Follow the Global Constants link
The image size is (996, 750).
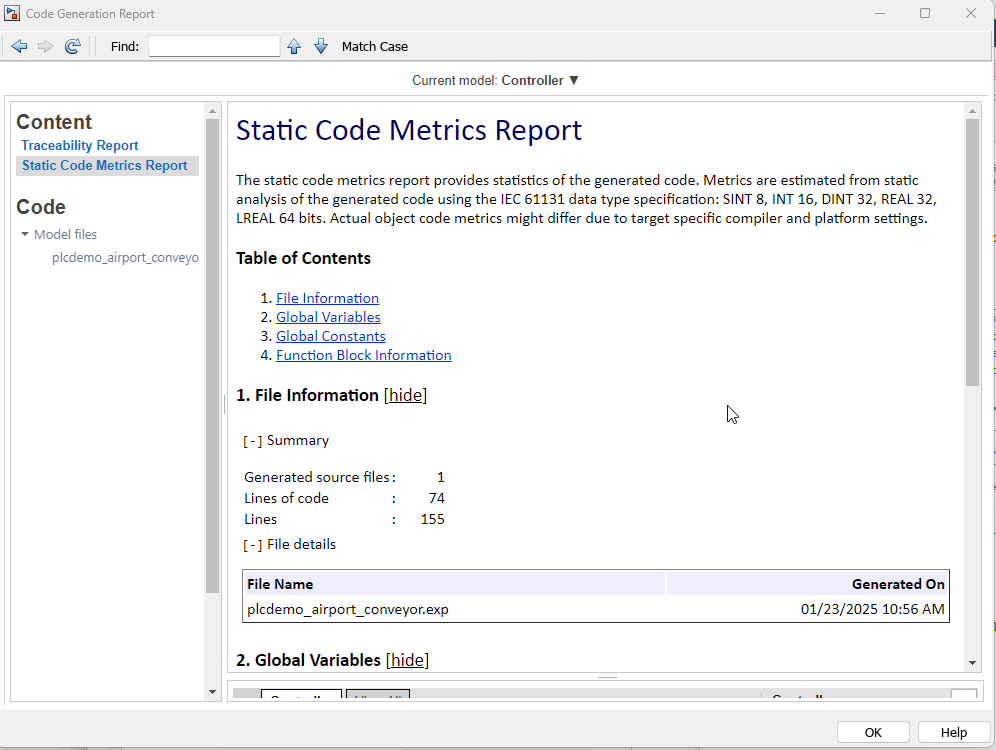[330, 336]
